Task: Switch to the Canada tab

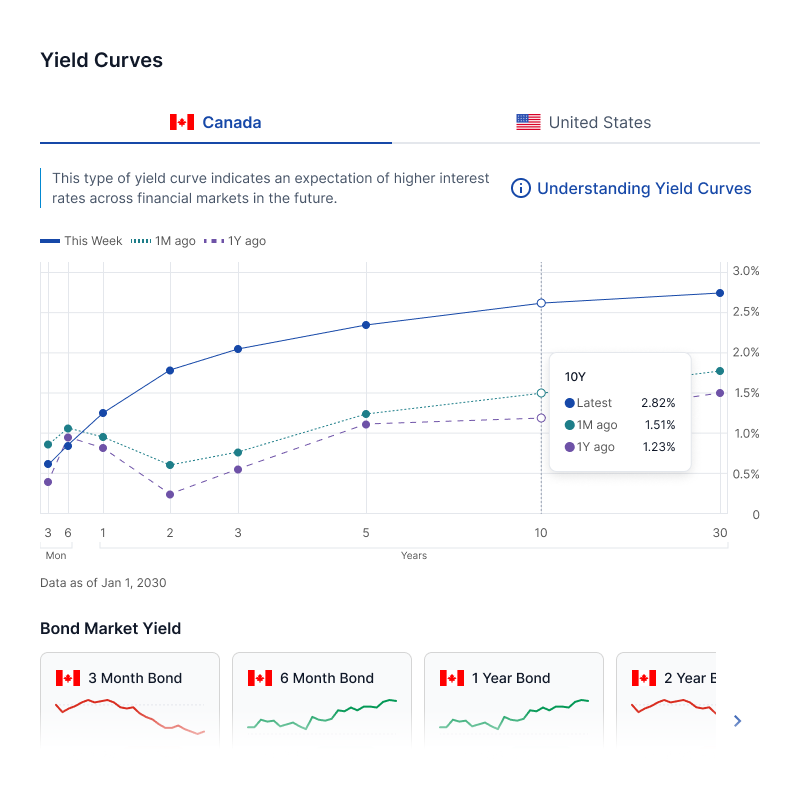Action: [x=216, y=123]
